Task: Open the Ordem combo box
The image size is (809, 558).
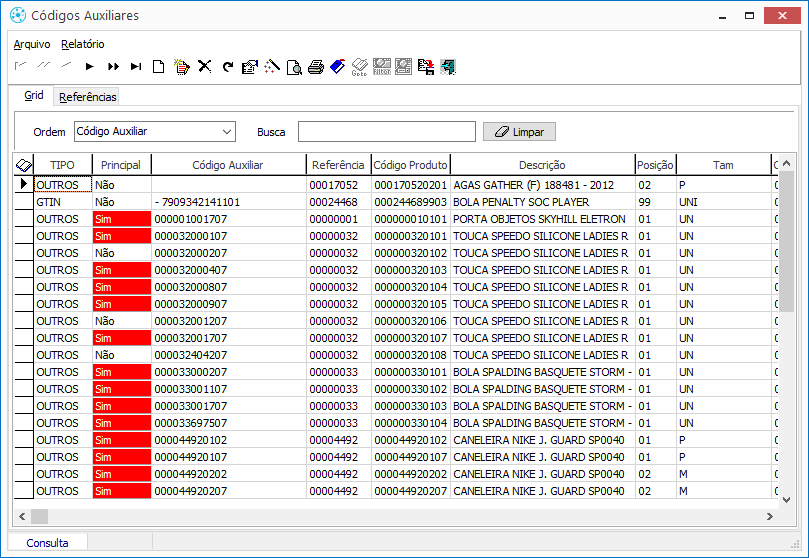Action: pyautogui.click(x=155, y=132)
